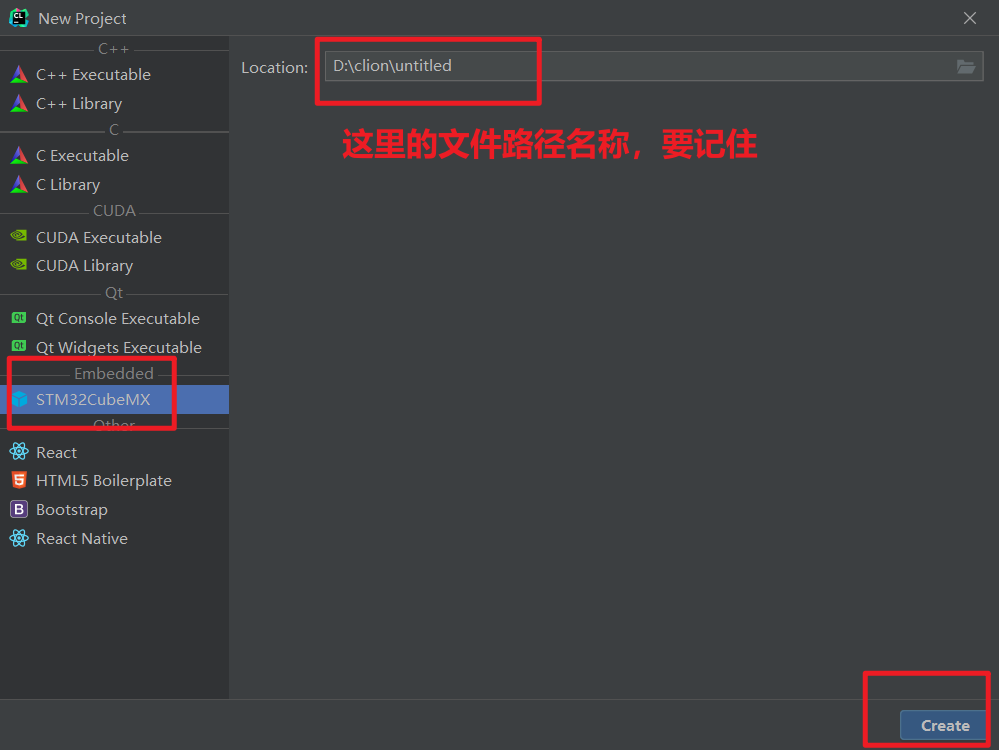999x750 pixels.
Task: Select the React Native atom icon
Action: [x=20, y=538]
